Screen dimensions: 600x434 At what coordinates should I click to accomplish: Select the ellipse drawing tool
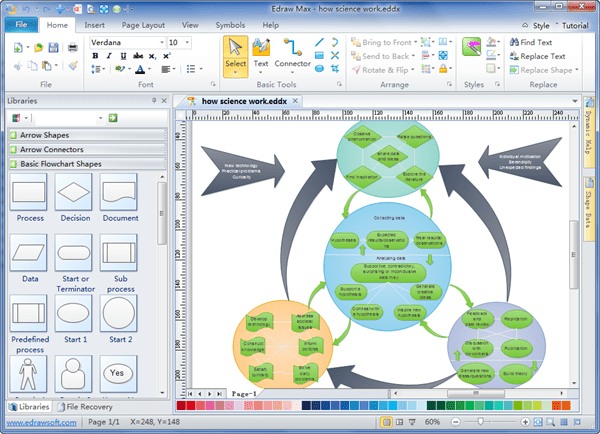tap(320, 69)
